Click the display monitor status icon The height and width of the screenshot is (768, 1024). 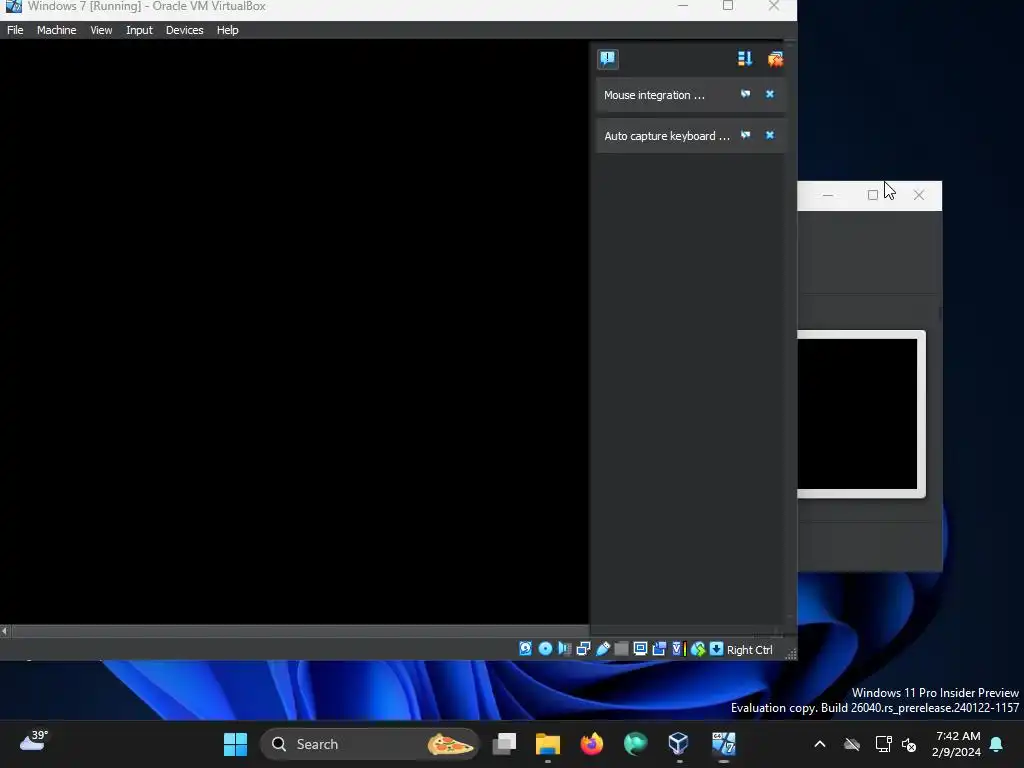(x=640, y=648)
